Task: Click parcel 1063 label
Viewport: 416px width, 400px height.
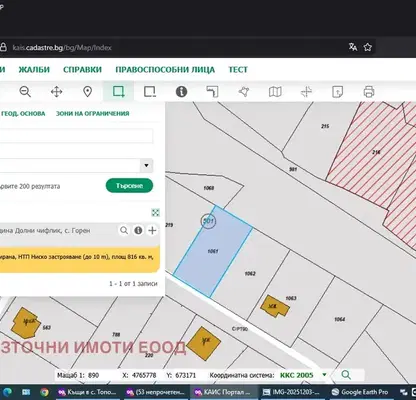Action: pyautogui.click(x=291, y=298)
